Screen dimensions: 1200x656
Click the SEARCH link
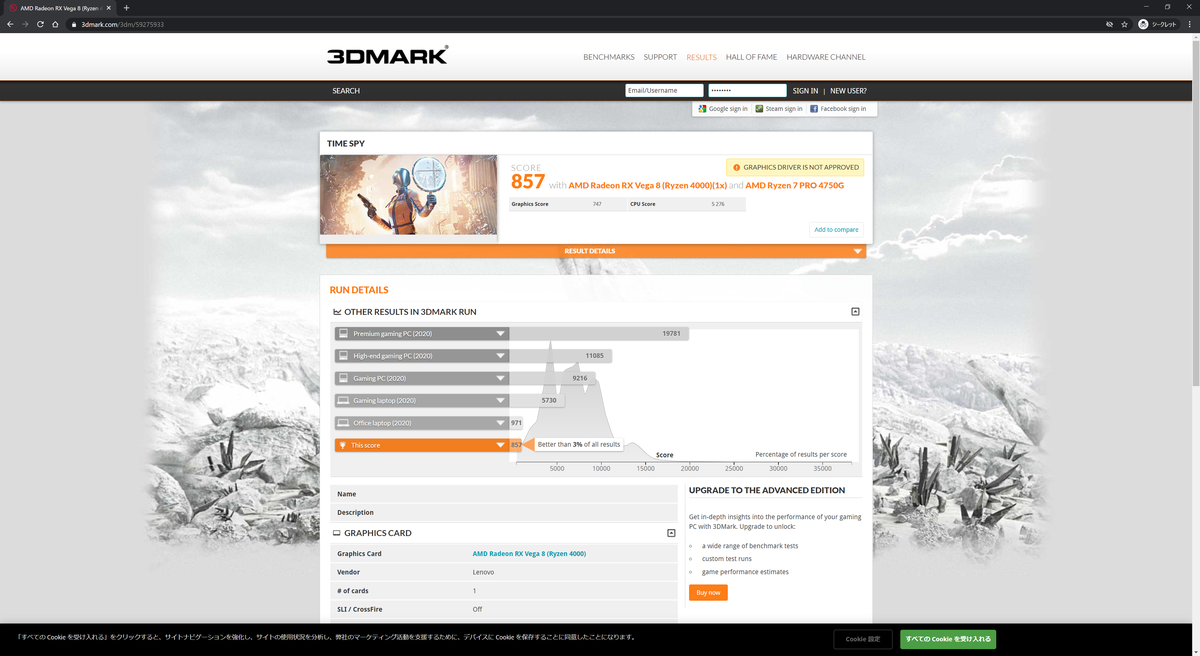[x=346, y=91]
